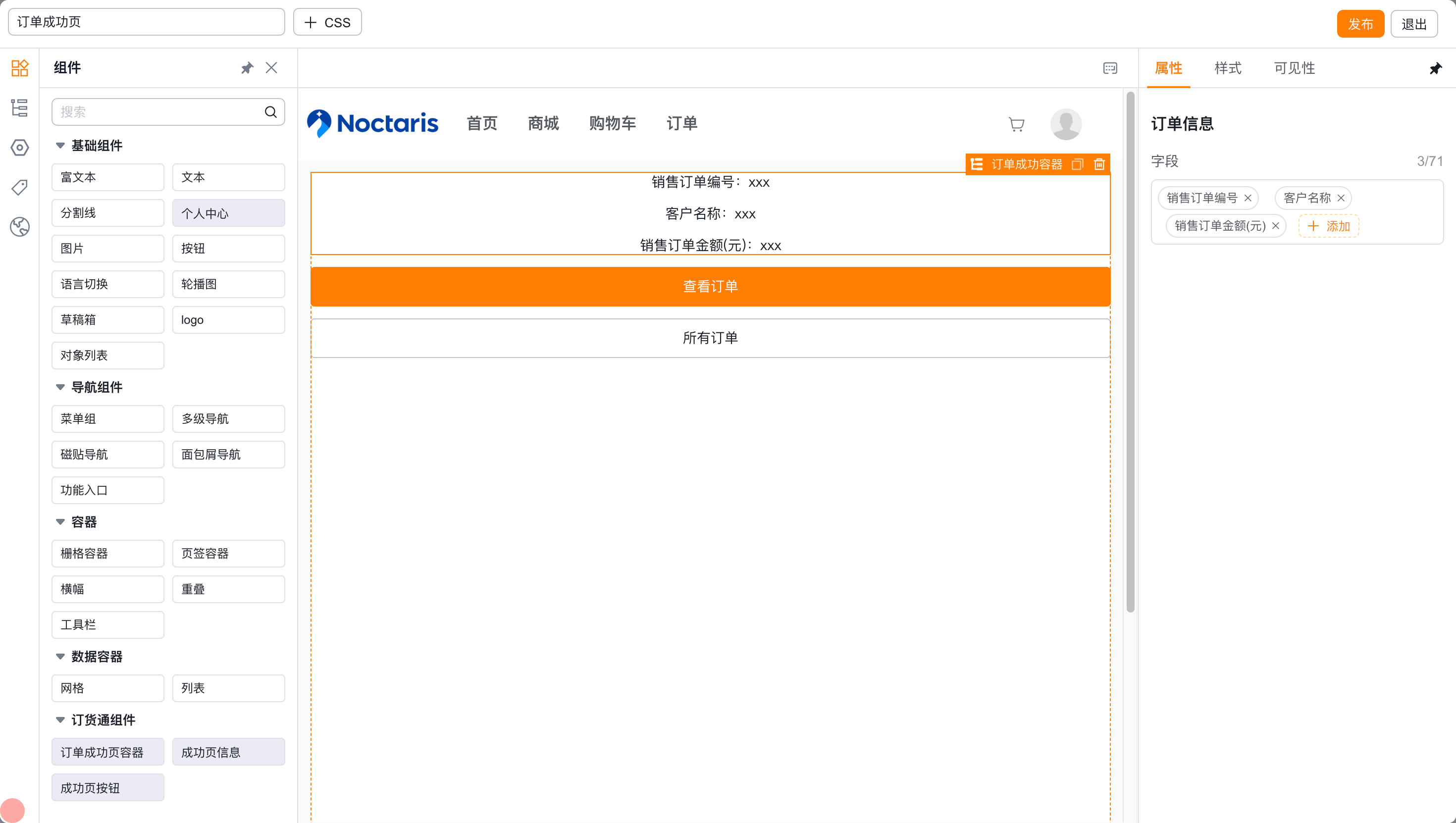This screenshot has width=1456, height=823.
Task: Collapse the 基础组件 section
Action: pyautogui.click(x=60, y=145)
